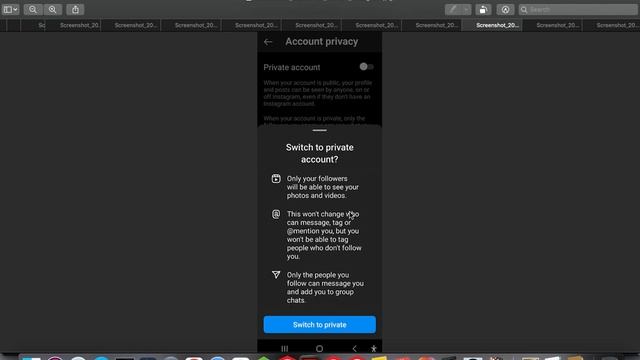640x360 pixels.
Task: Click the @ mention icon in the sheet
Action: click(276, 214)
